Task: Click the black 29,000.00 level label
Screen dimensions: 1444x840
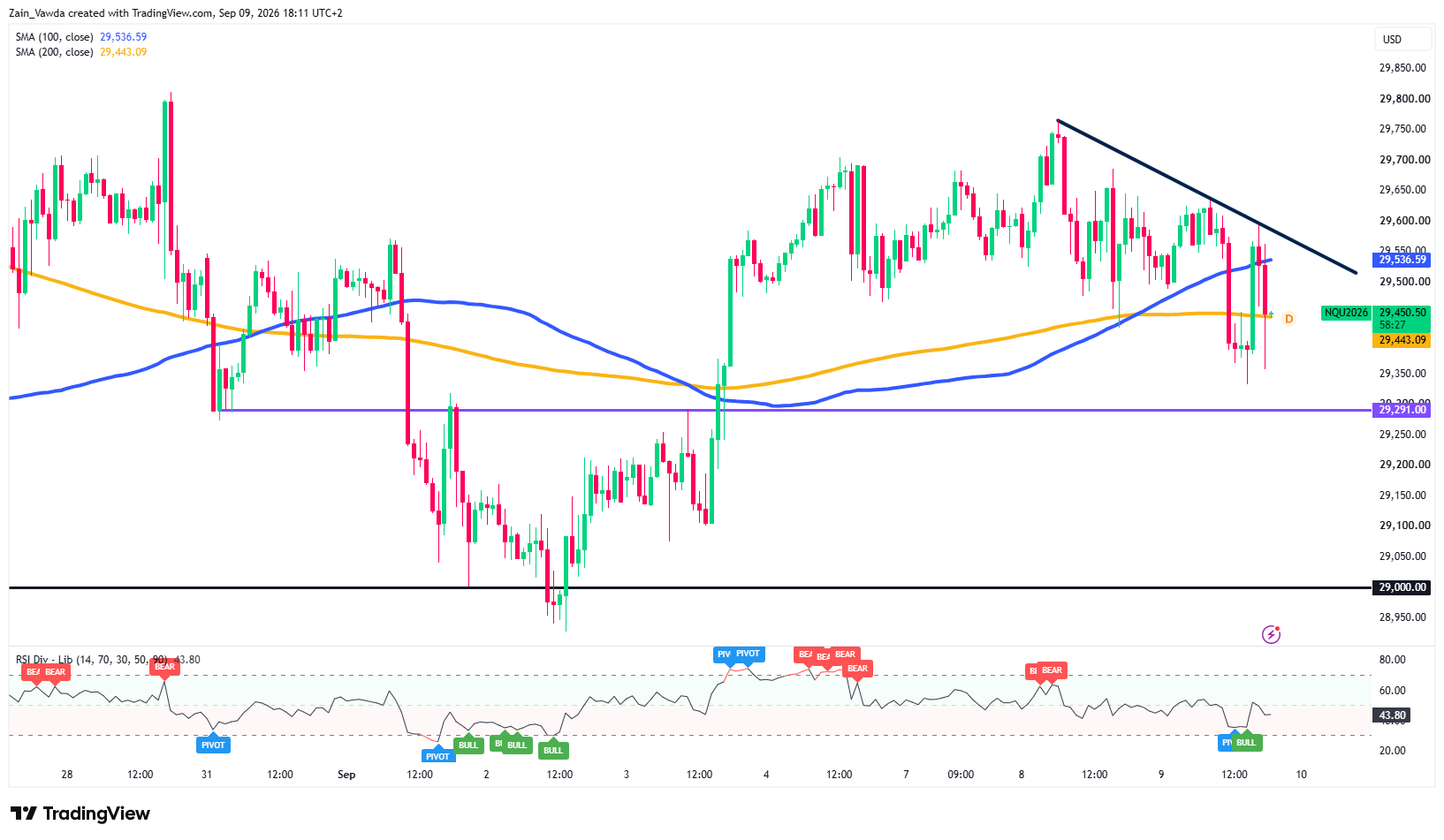Action: pyautogui.click(x=1402, y=587)
